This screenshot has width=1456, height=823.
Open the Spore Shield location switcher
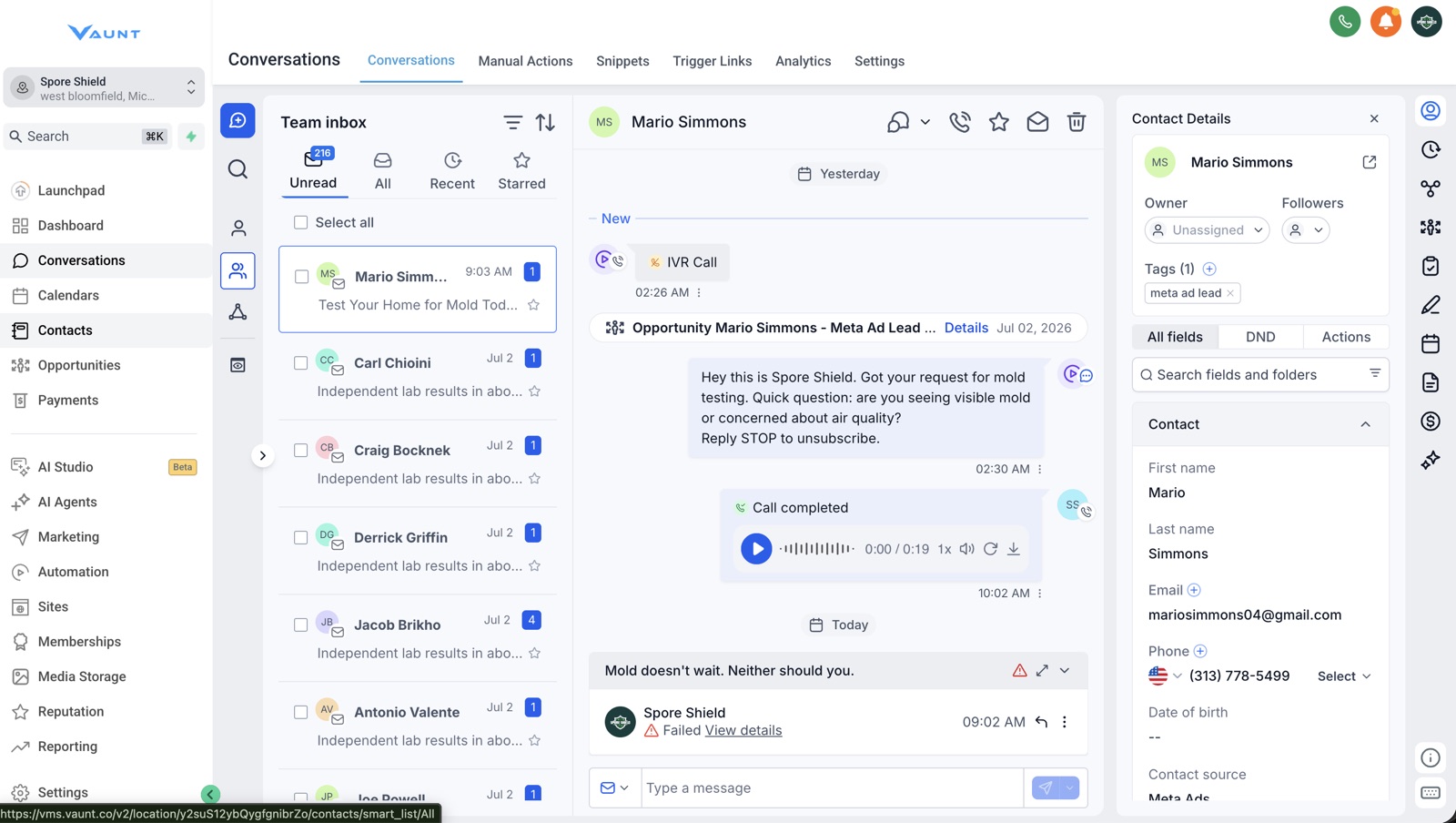pos(104,87)
